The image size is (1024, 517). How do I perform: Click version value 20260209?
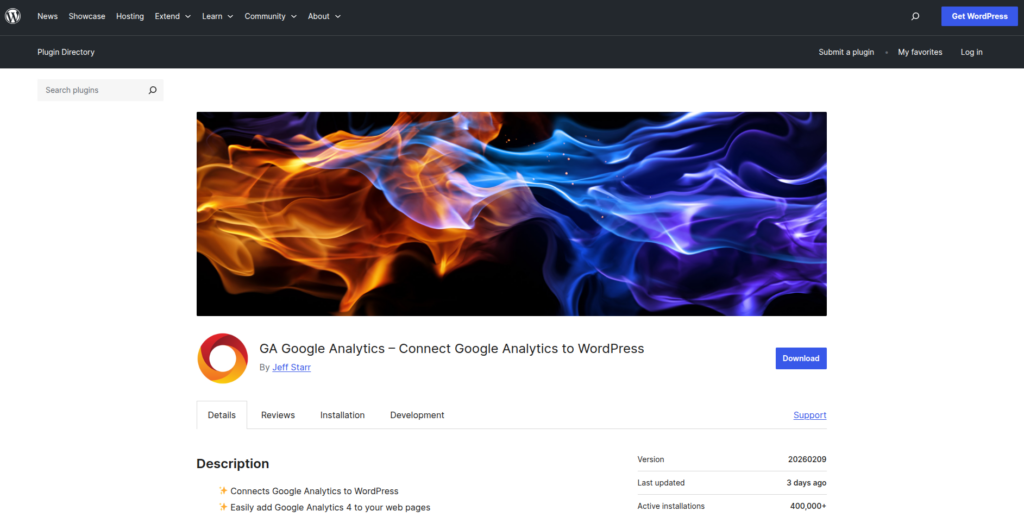coord(807,460)
